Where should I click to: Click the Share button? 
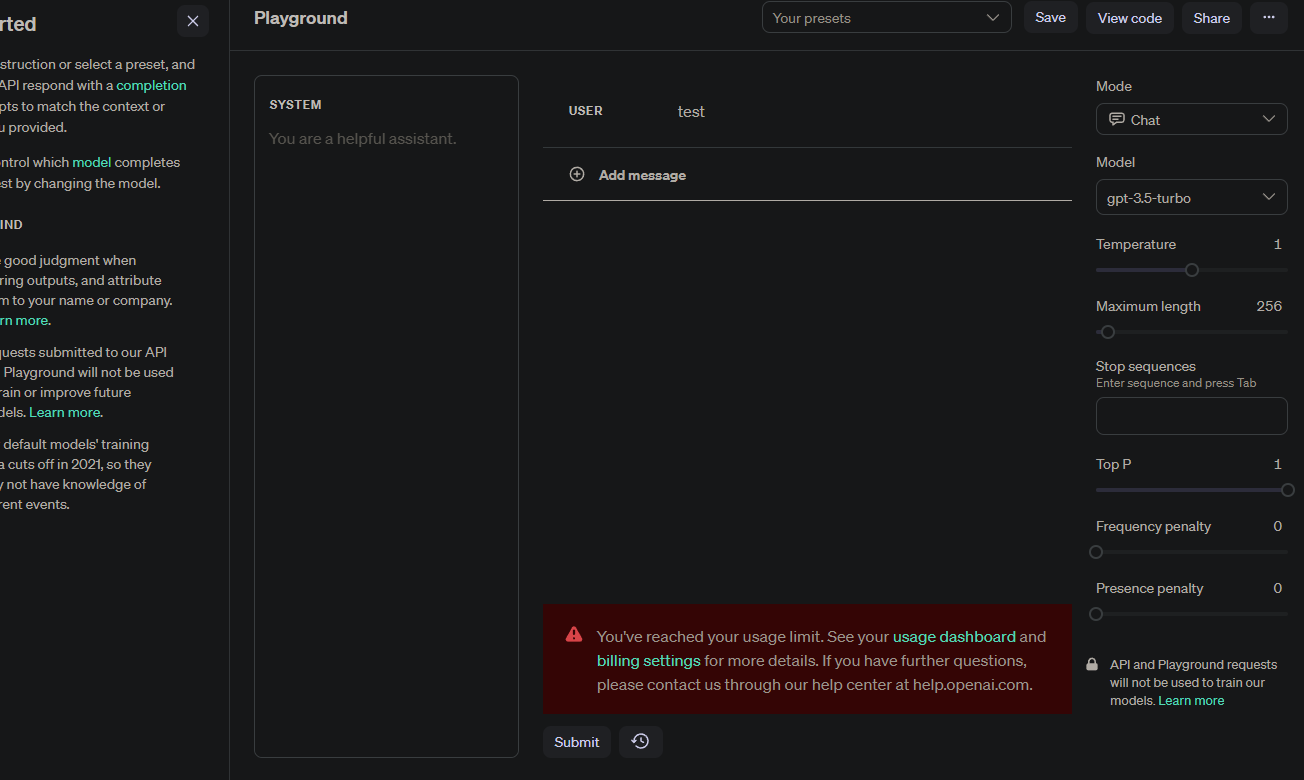click(1211, 17)
